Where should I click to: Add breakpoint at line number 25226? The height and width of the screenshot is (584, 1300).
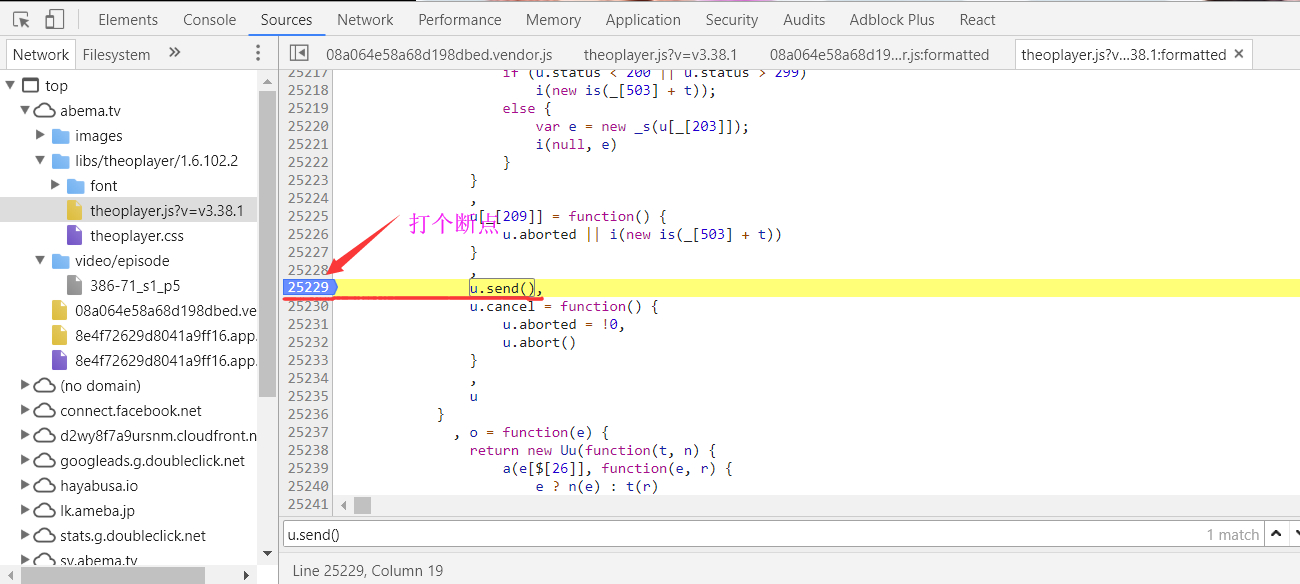point(308,234)
